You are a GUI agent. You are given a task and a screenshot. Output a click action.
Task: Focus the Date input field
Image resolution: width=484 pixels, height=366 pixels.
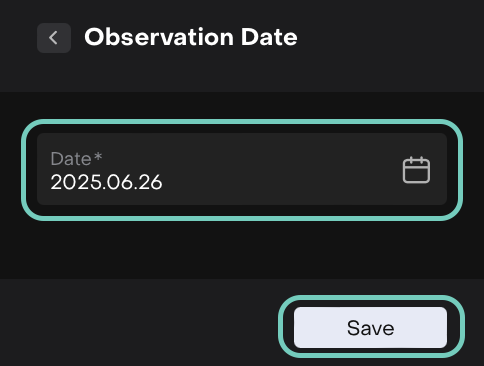click(x=242, y=169)
